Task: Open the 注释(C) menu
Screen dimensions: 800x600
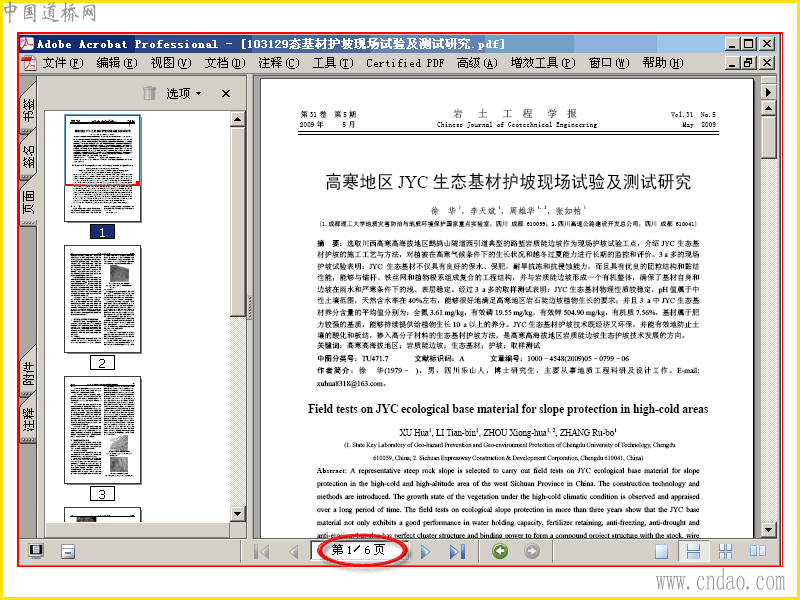Action: [x=279, y=63]
